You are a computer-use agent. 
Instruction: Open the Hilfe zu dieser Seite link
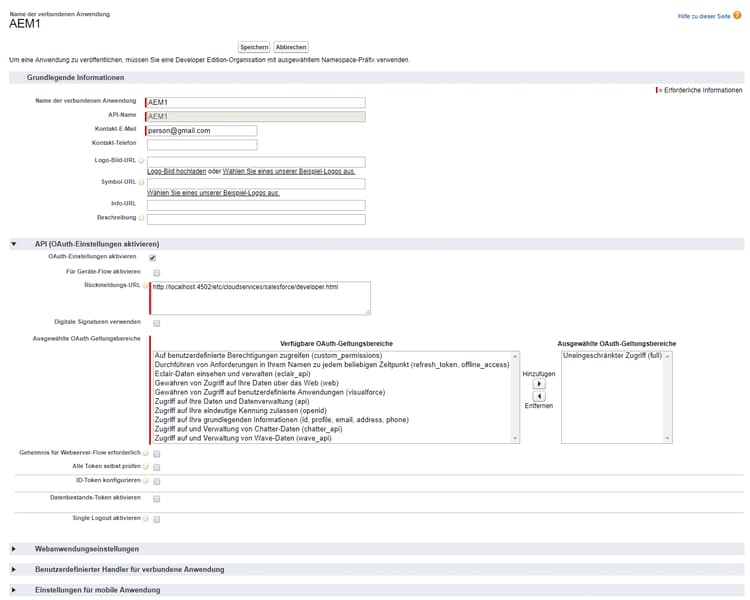pyautogui.click(x=704, y=16)
